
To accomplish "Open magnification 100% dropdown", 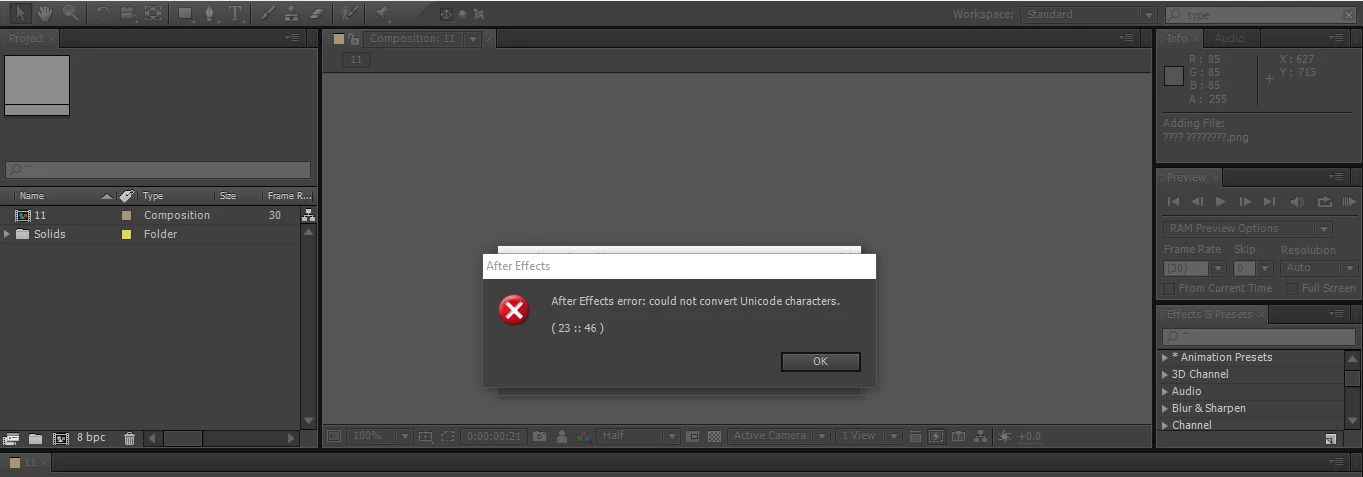I will pos(380,436).
